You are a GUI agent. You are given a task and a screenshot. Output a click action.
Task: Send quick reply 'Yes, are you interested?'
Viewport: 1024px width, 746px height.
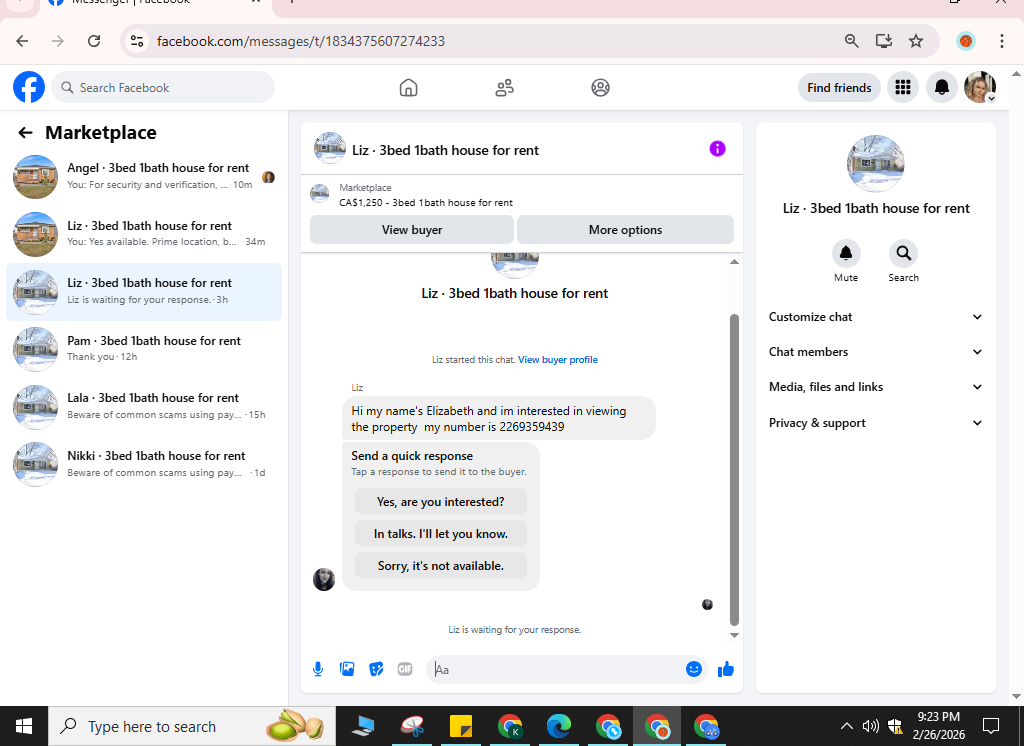(x=440, y=502)
